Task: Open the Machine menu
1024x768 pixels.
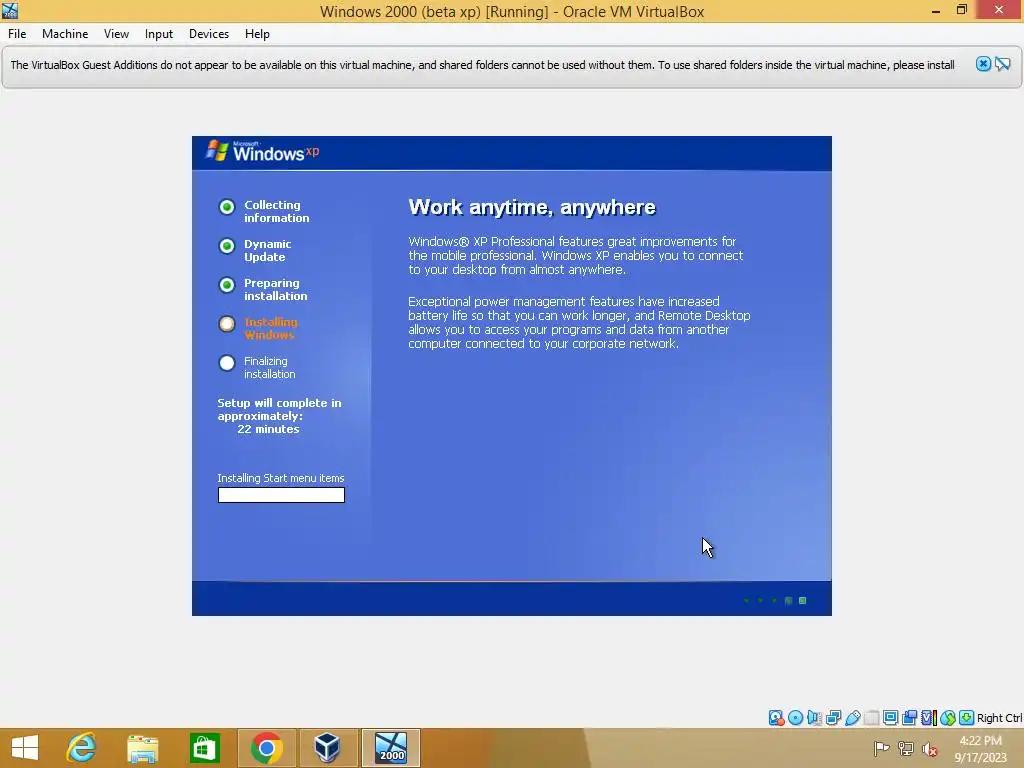Action: pos(65,34)
